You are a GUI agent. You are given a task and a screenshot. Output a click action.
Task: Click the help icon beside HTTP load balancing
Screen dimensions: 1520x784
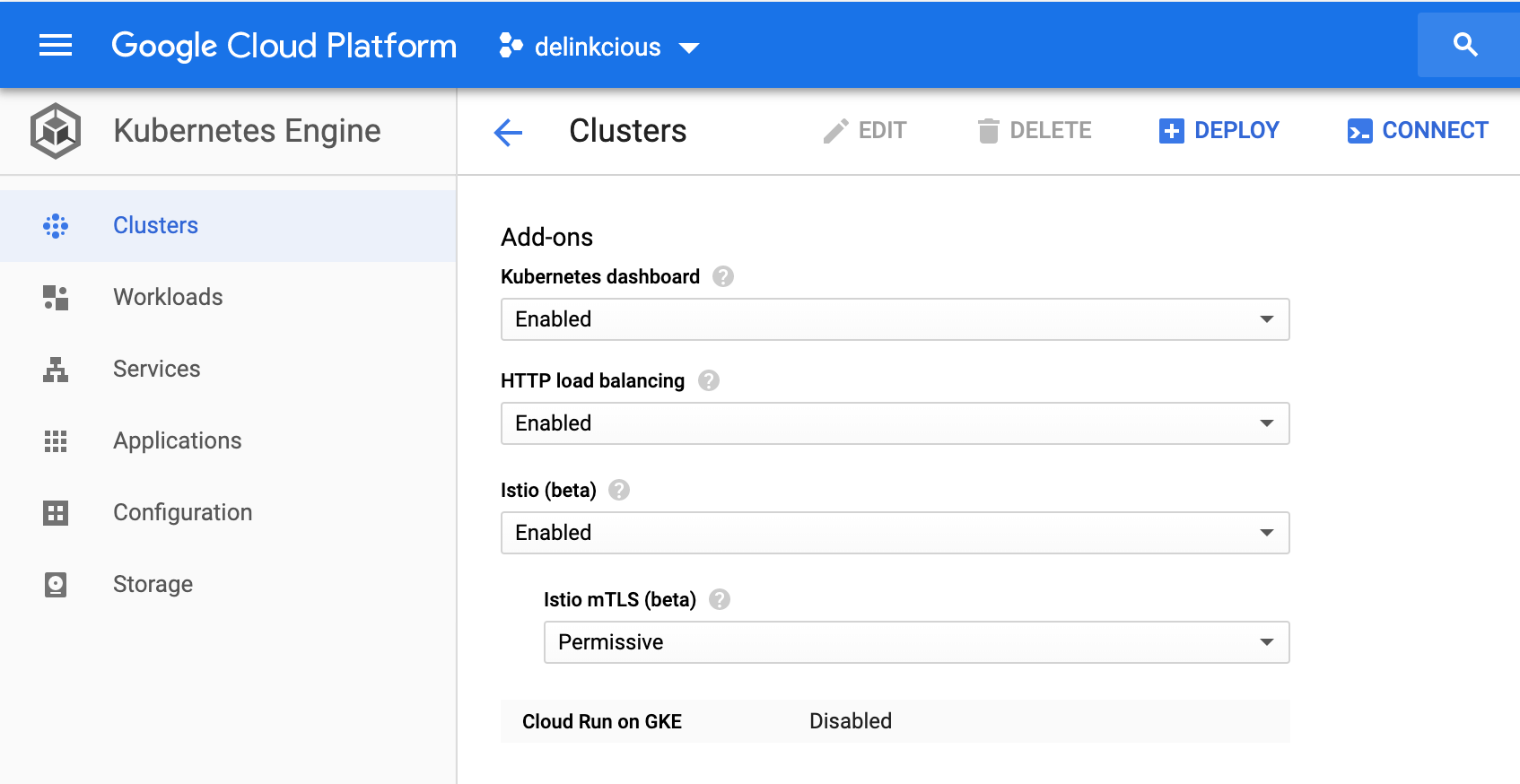(x=709, y=380)
